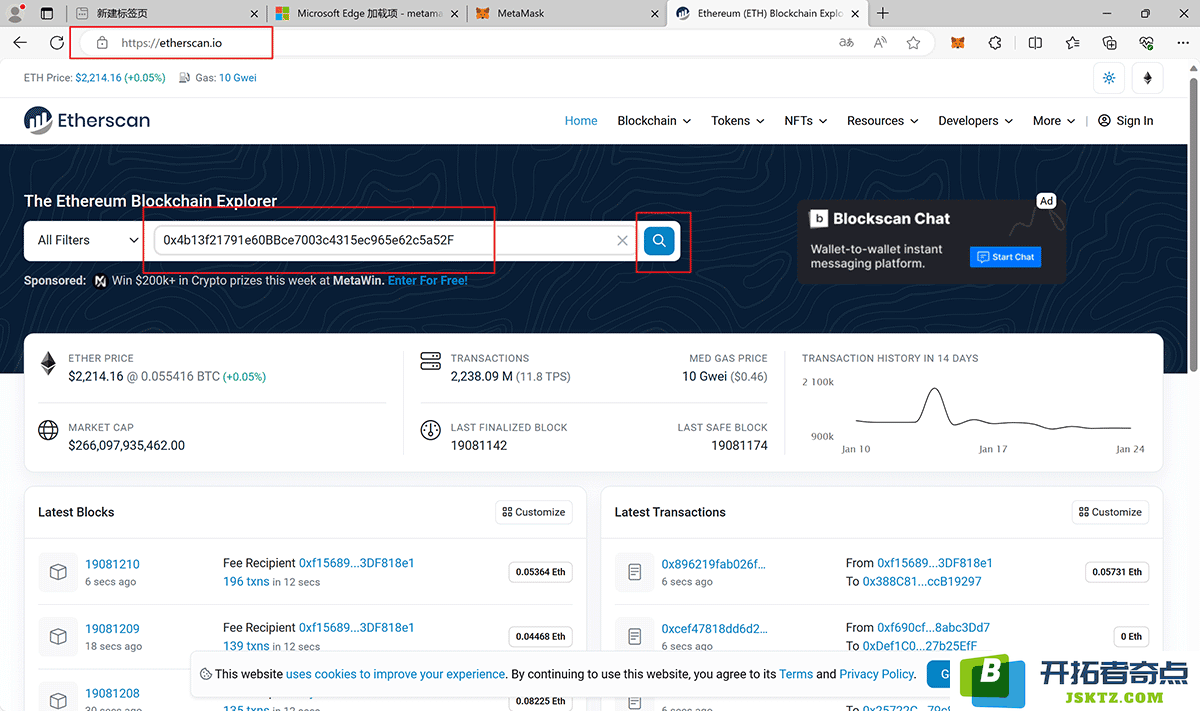Viewport: 1200px width, 711px height.
Task: Open Customize for Latest Blocks
Action: [x=534, y=512]
